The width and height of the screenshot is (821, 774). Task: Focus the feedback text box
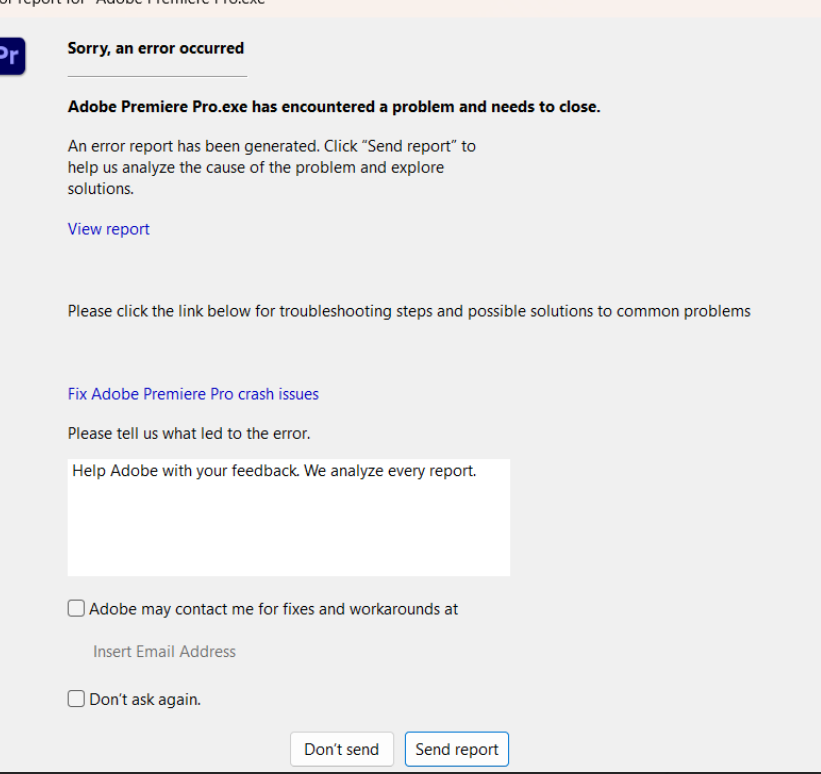[288, 517]
